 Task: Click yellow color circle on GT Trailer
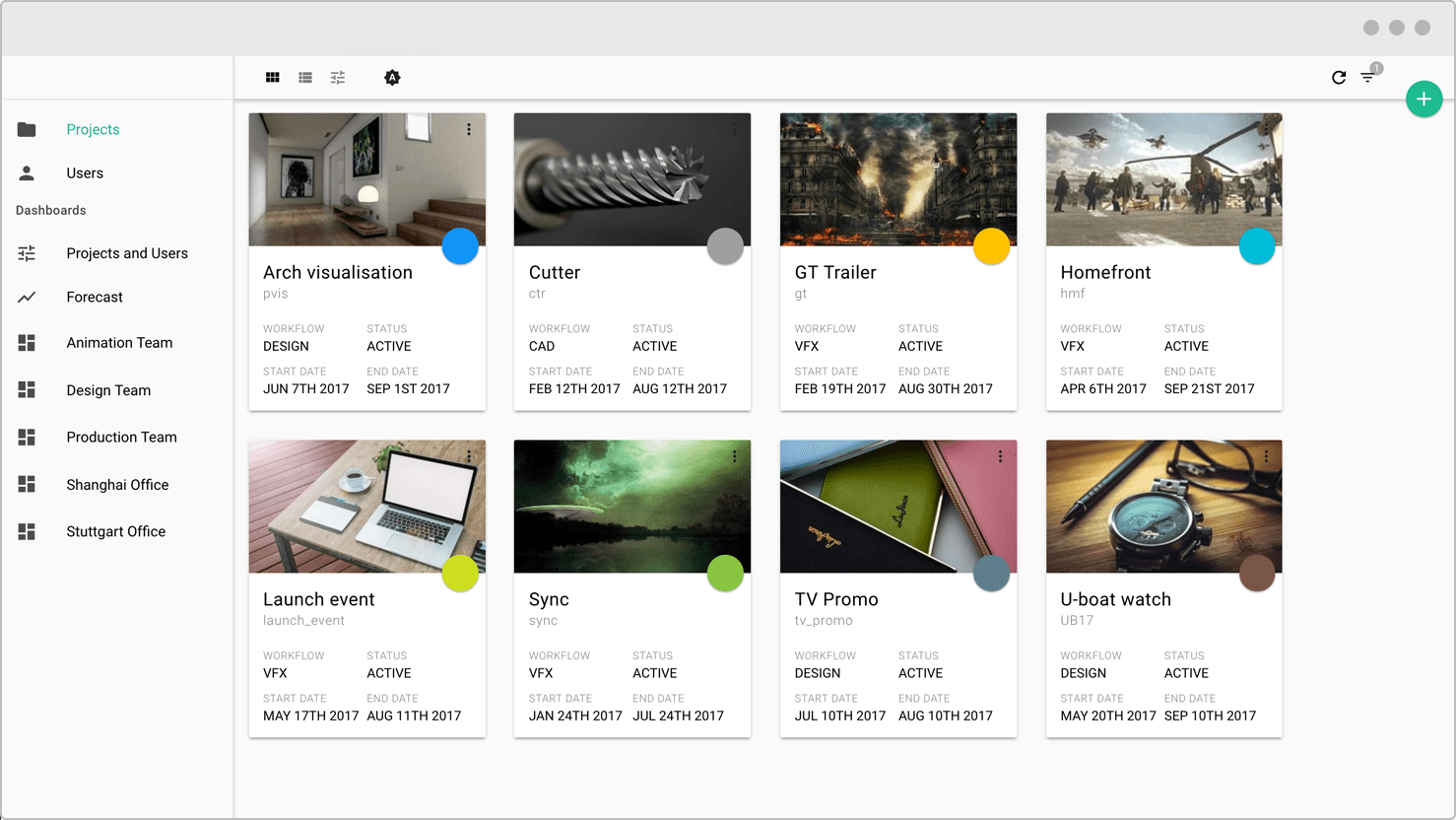point(991,246)
